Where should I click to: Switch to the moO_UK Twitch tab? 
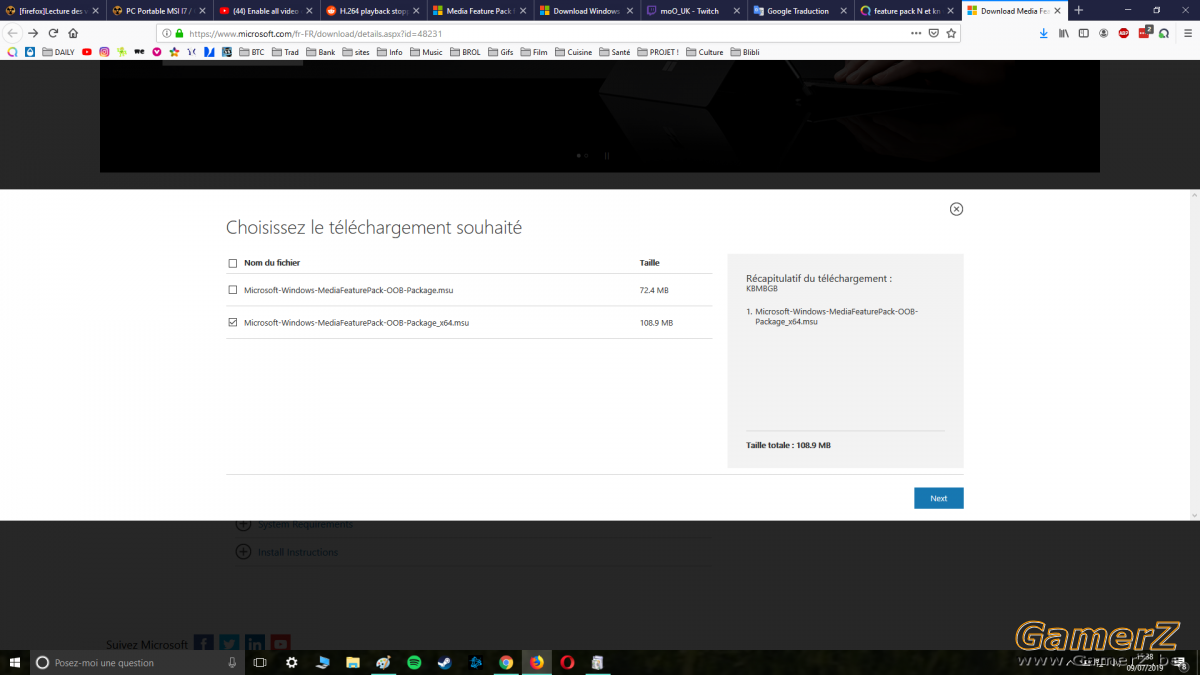(694, 11)
